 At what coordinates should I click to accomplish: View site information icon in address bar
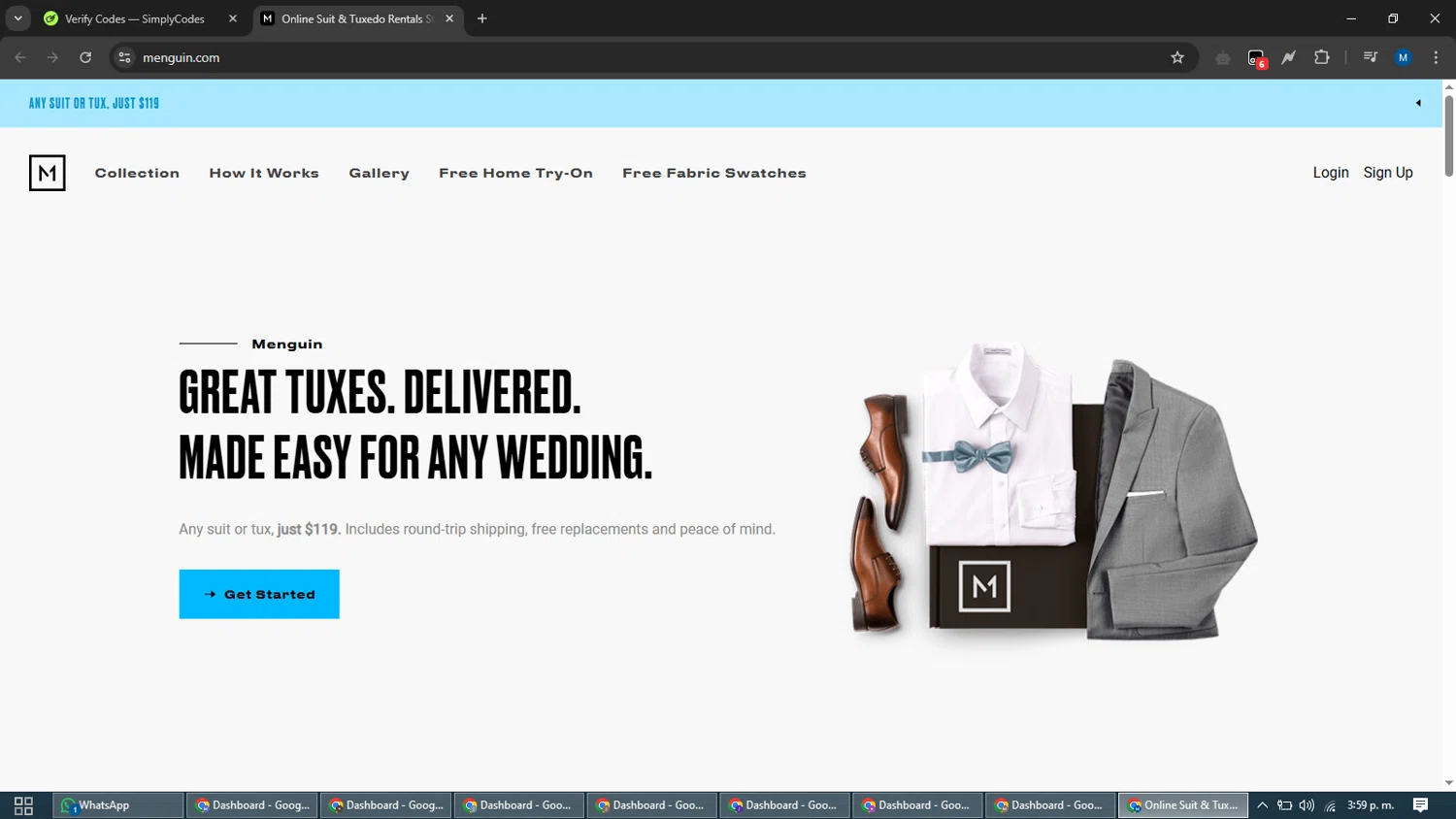pos(124,57)
